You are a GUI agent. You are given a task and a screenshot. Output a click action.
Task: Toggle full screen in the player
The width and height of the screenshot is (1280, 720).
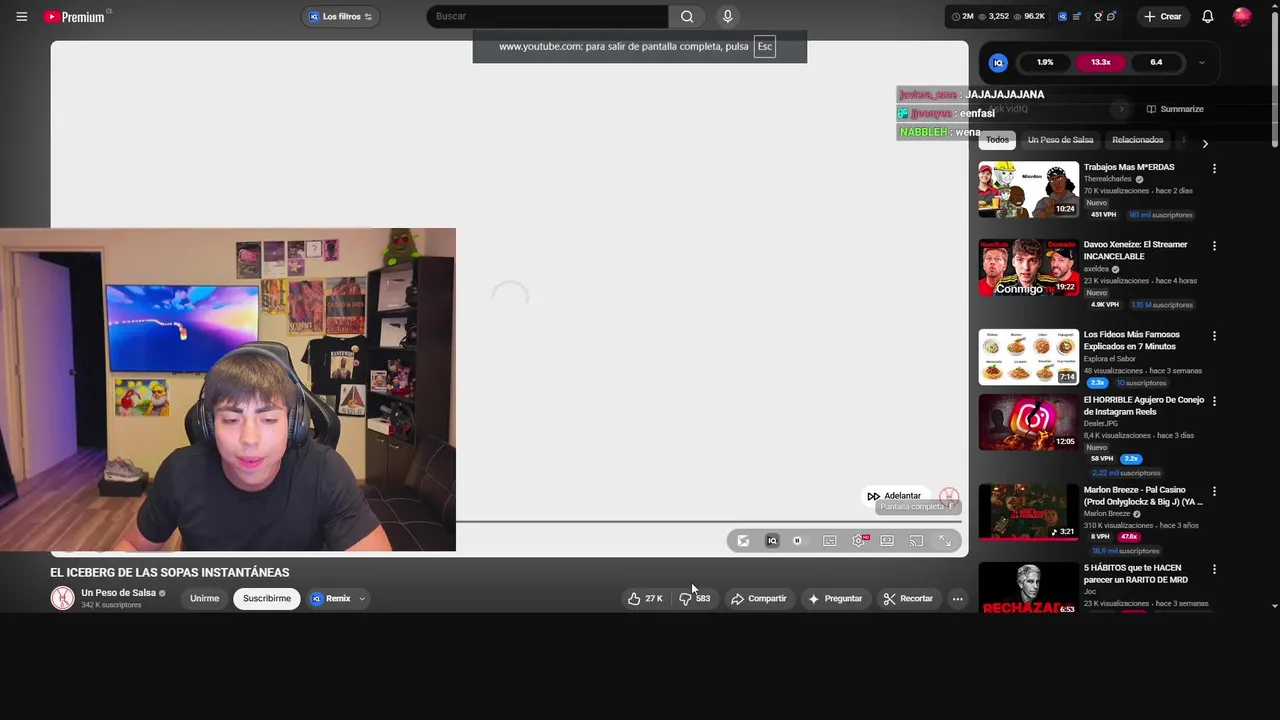point(945,541)
